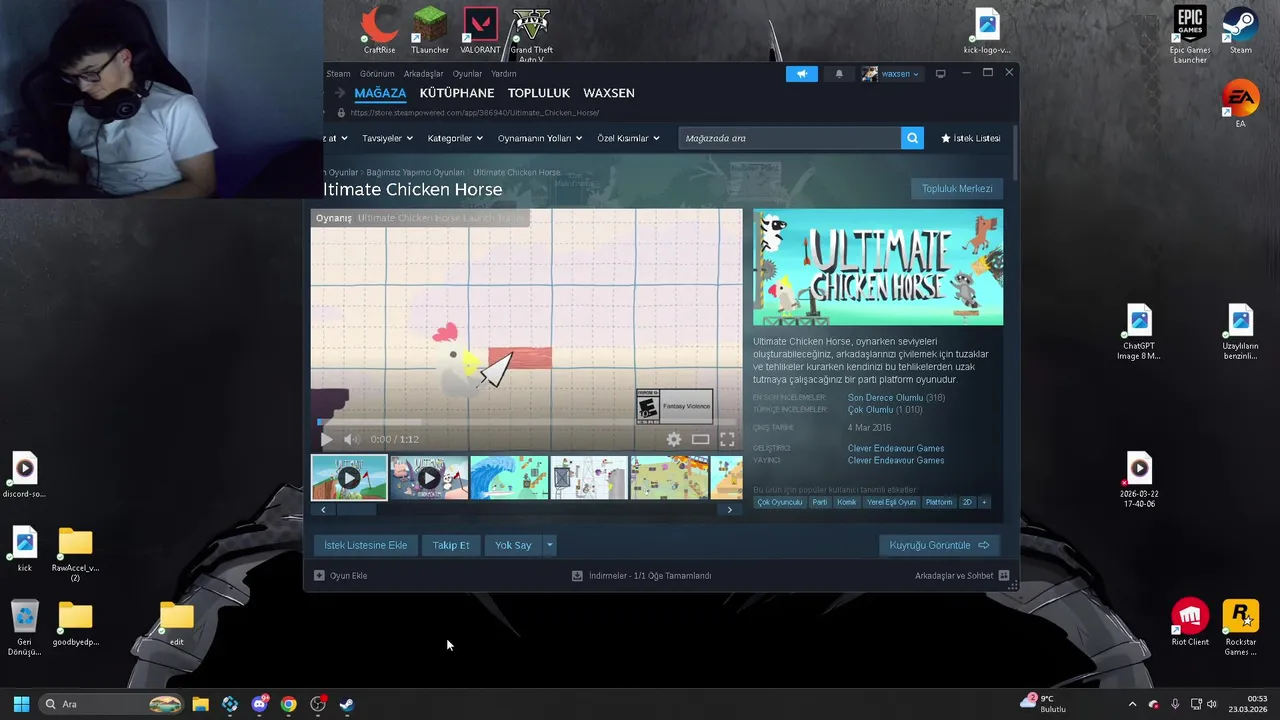Open the Son Derece Olumlu reviews link
The image size is (1280, 720).
(885, 398)
